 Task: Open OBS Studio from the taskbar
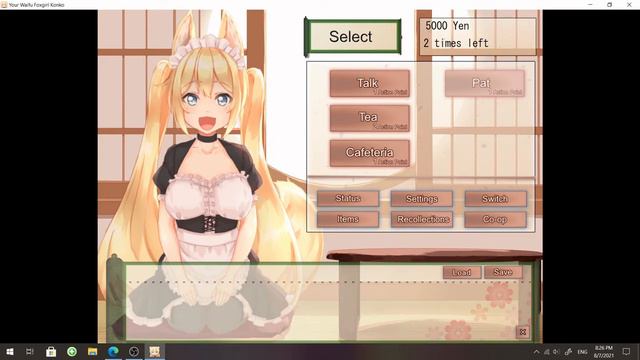coord(134,351)
